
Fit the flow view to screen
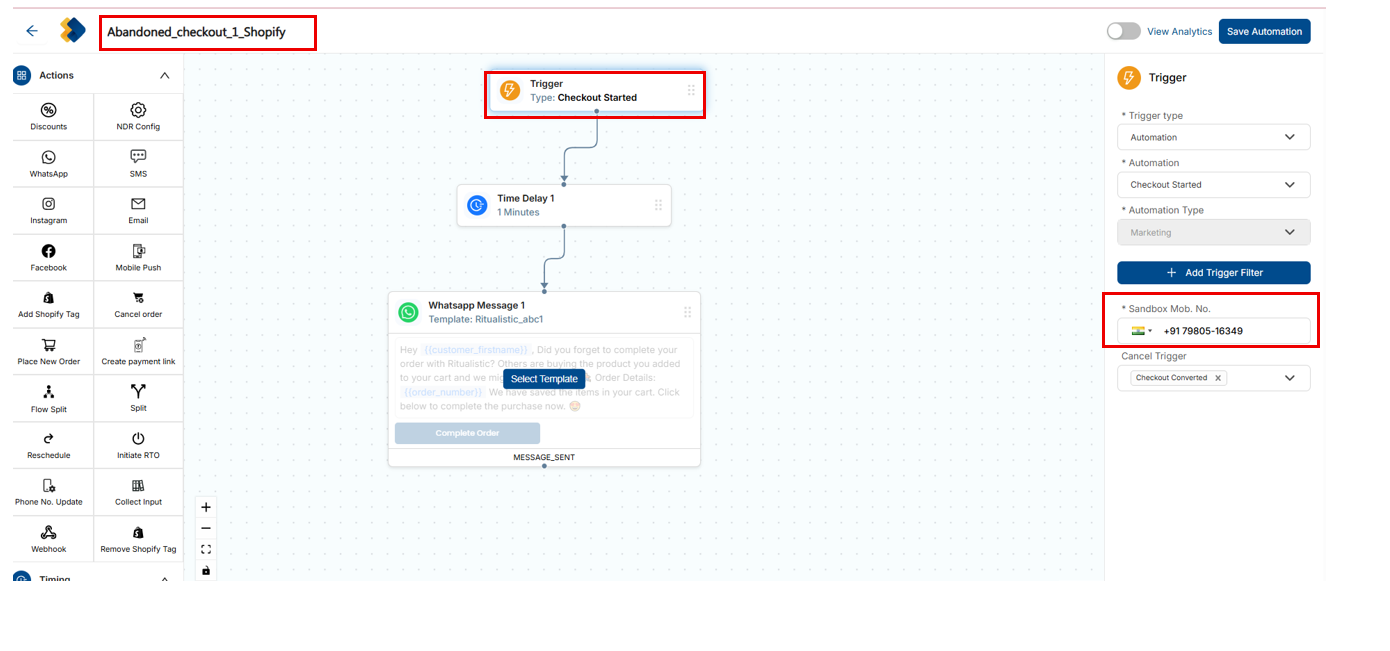click(x=206, y=549)
